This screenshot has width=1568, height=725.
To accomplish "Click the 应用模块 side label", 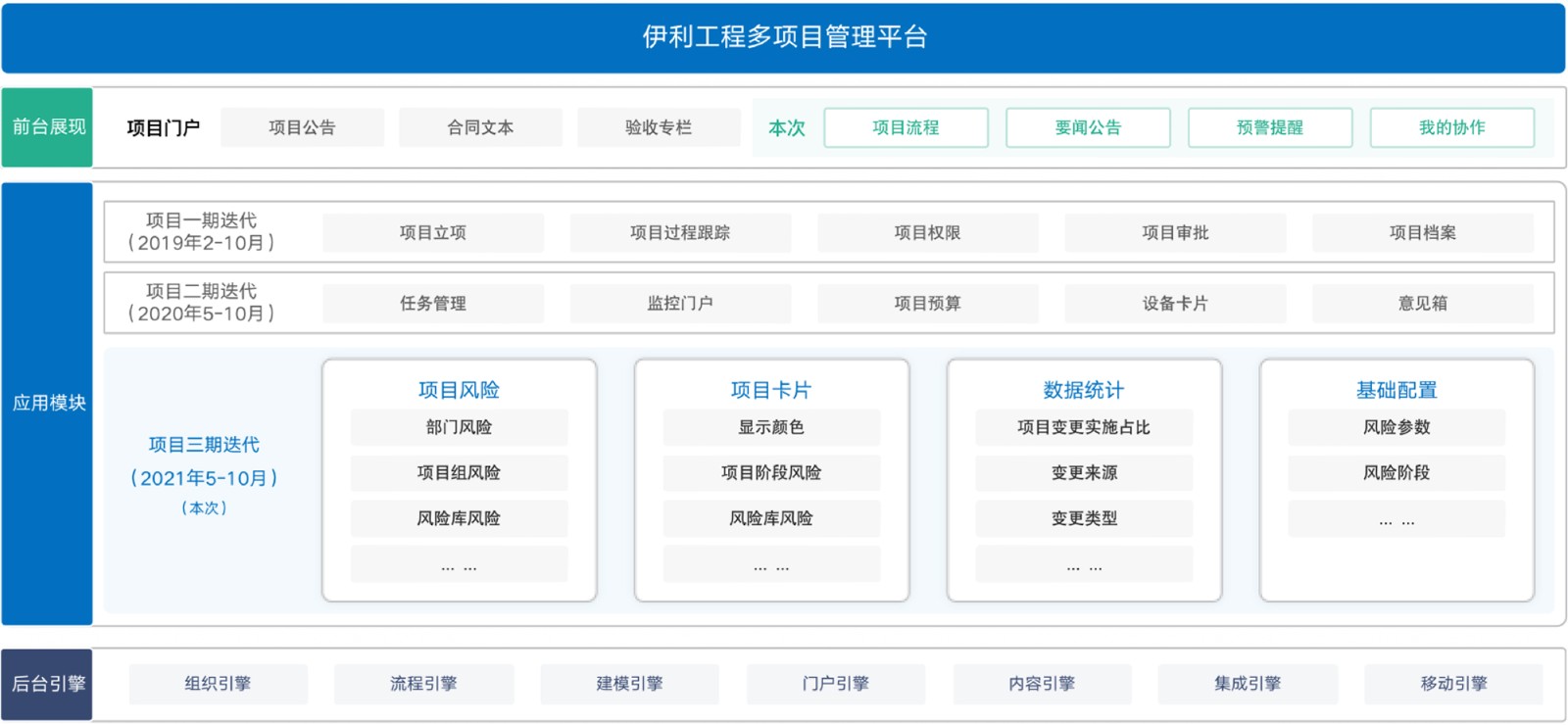I will point(47,404).
